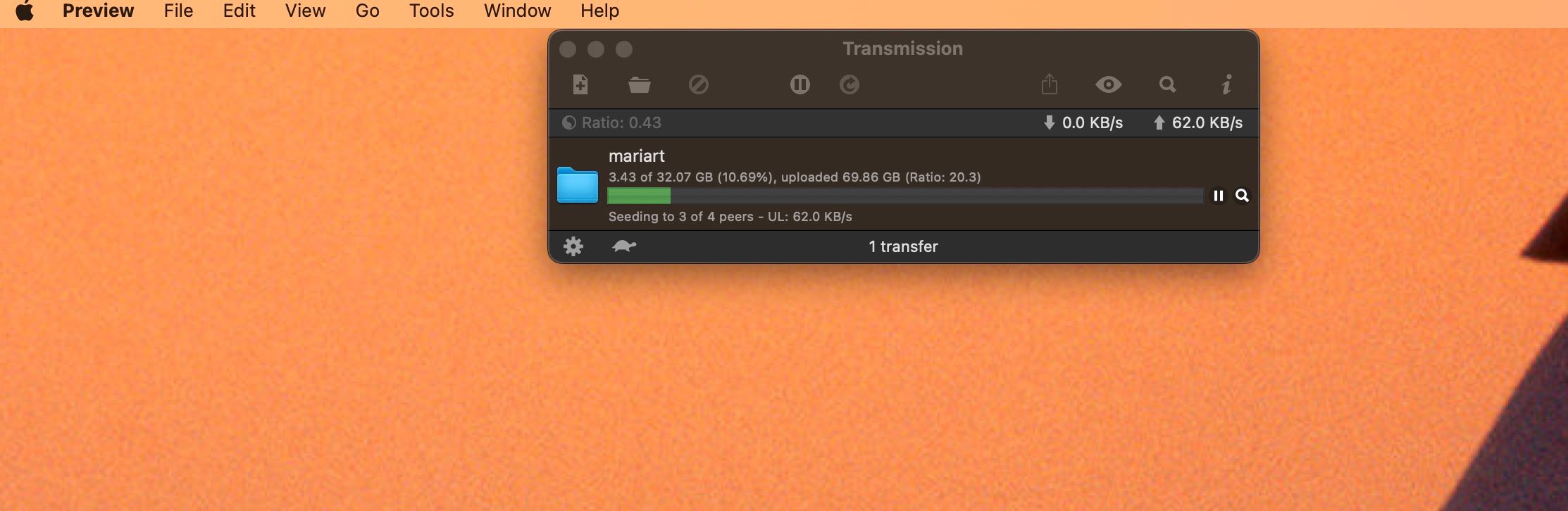Open the Apple menu

pyautogui.click(x=25, y=11)
